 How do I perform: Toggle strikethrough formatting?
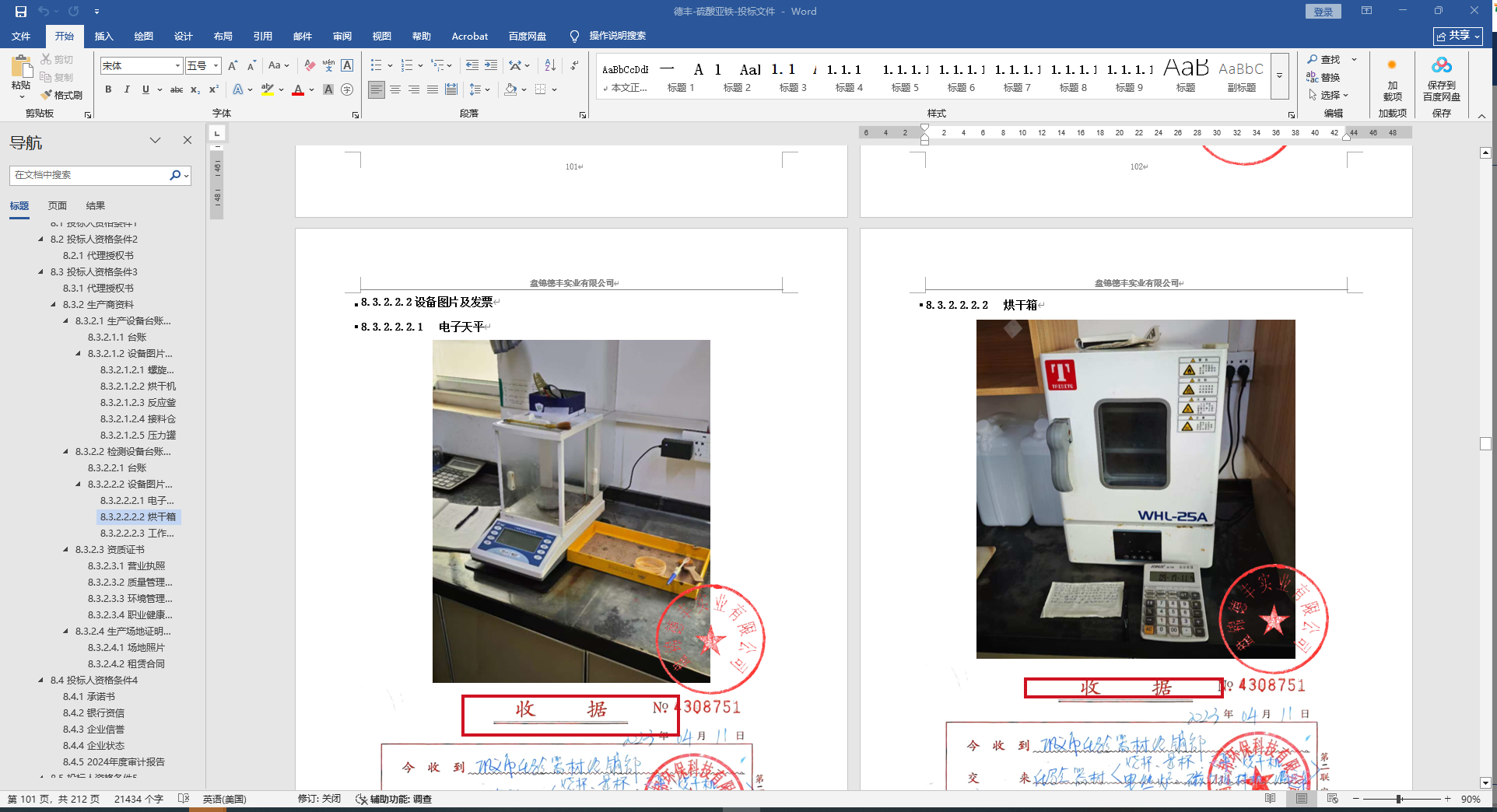pos(177,89)
